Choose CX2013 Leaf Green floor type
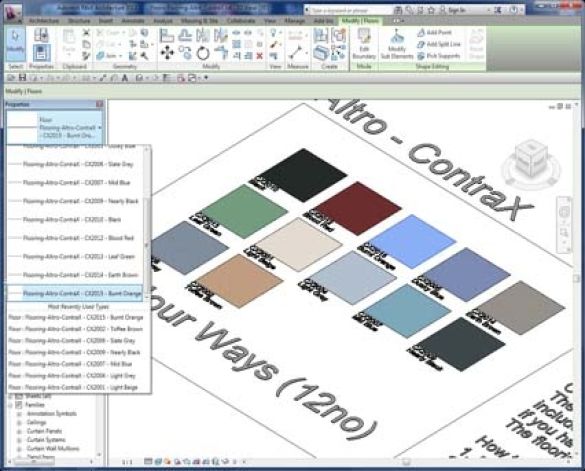Image resolution: width=585 pixels, height=471 pixels. pos(76,256)
